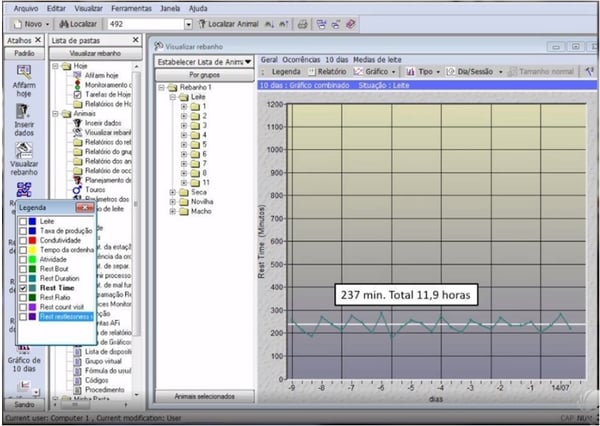Click the Visualizar rebanho panel button
Screen dimensions: 600x426
click(95, 53)
